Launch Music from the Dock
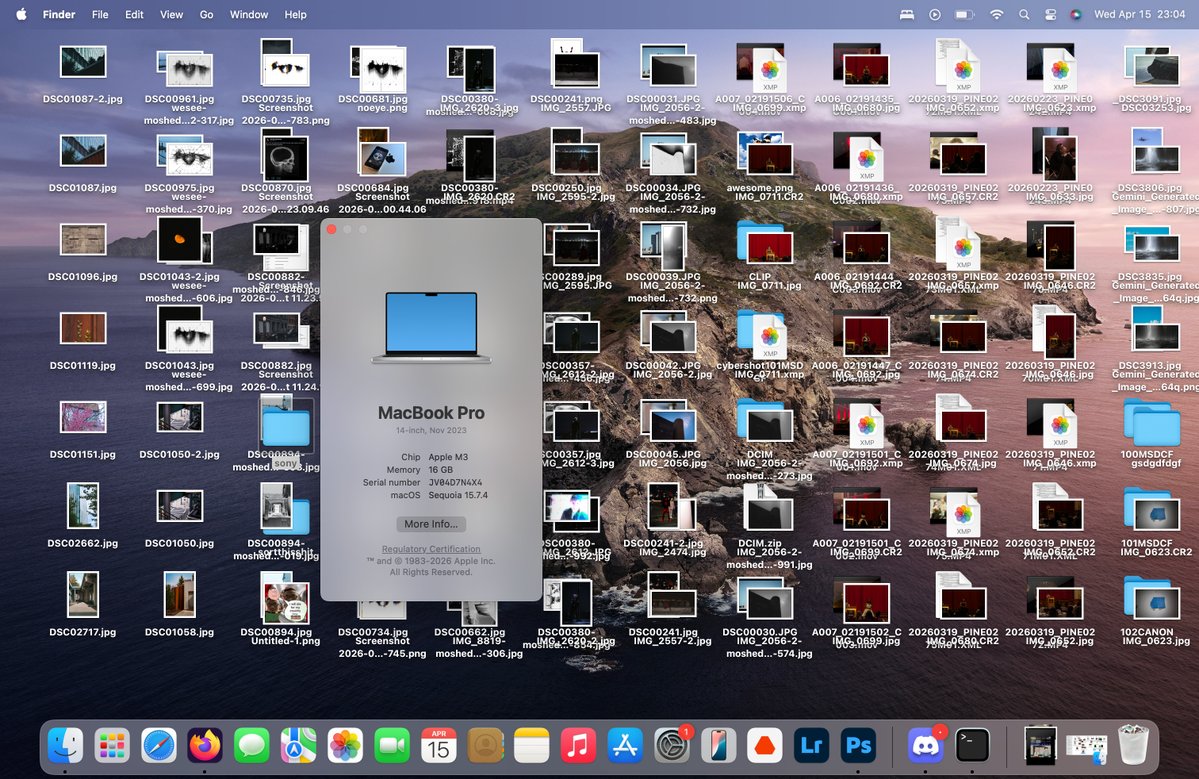The height and width of the screenshot is (779, 1199). pyautogui.click(x=578, y=745)
